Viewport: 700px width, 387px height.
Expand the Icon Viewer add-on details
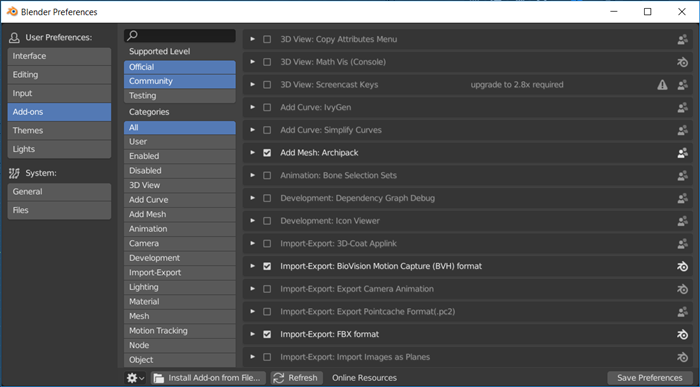252,221
